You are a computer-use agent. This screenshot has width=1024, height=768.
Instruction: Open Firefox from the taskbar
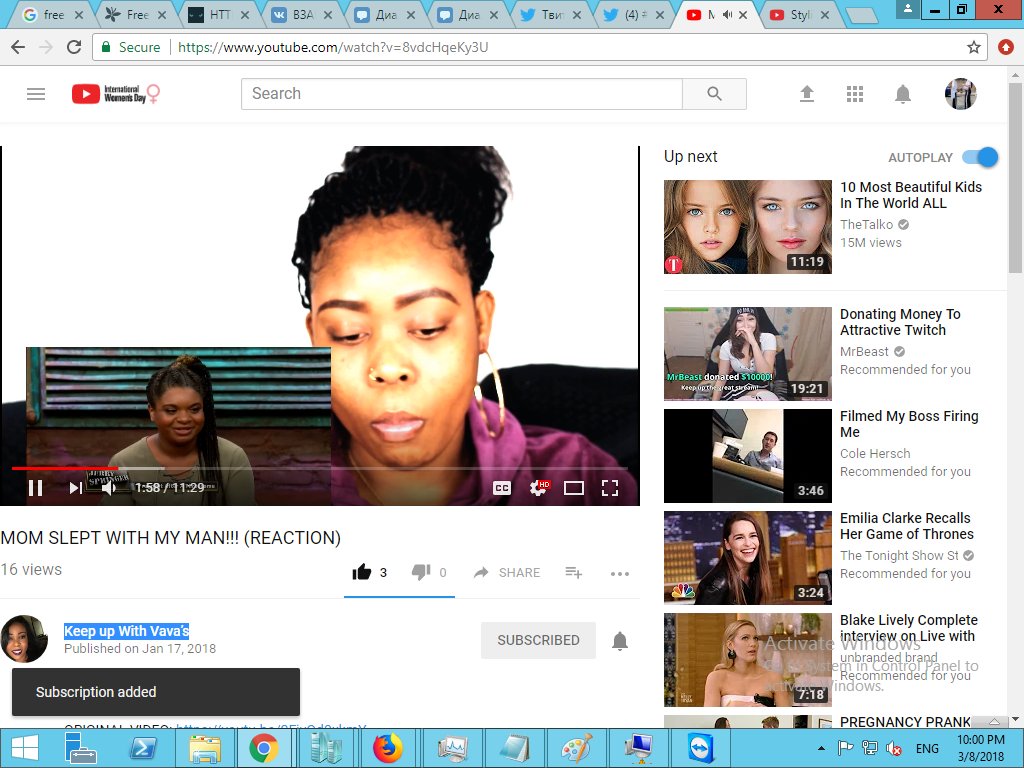(387, 748)
